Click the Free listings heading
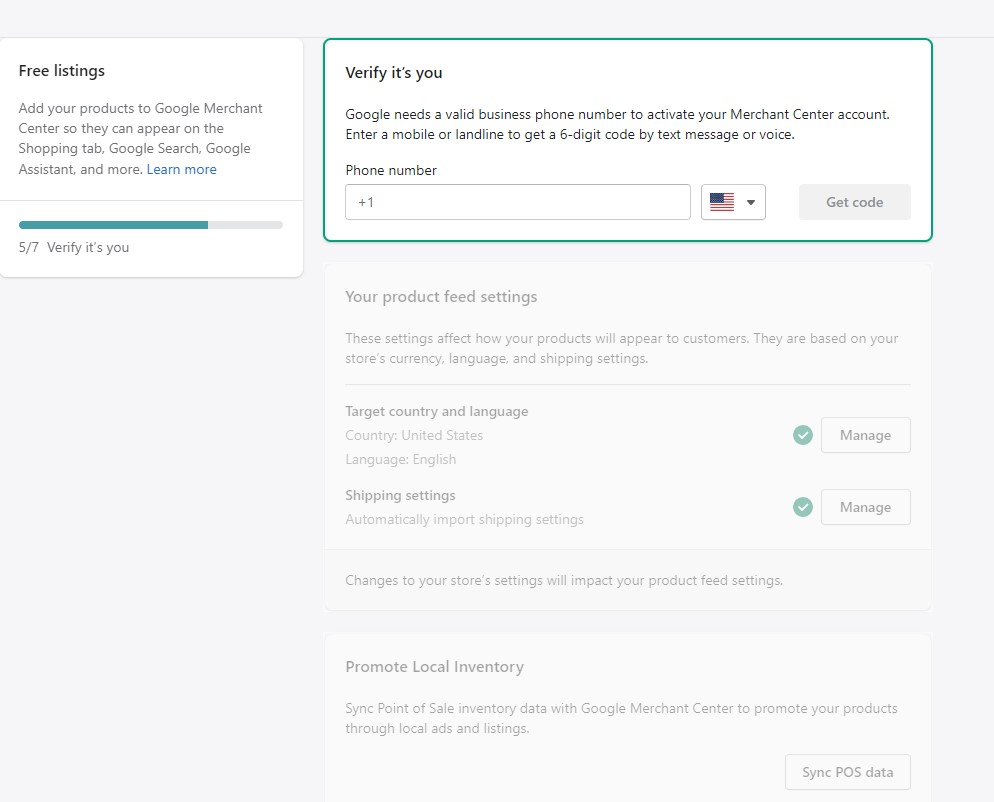The image size is (994, 802). pos(61,70)
